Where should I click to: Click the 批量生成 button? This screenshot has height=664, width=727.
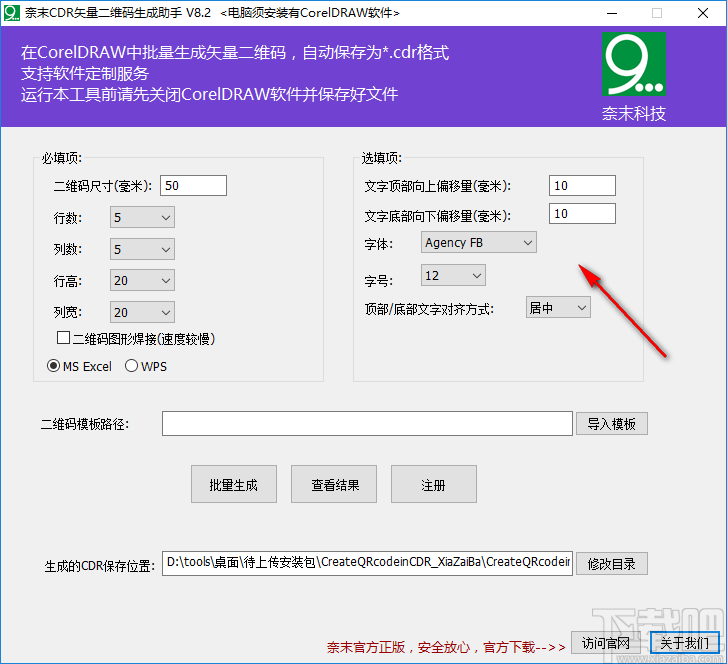tap(234, 485)
